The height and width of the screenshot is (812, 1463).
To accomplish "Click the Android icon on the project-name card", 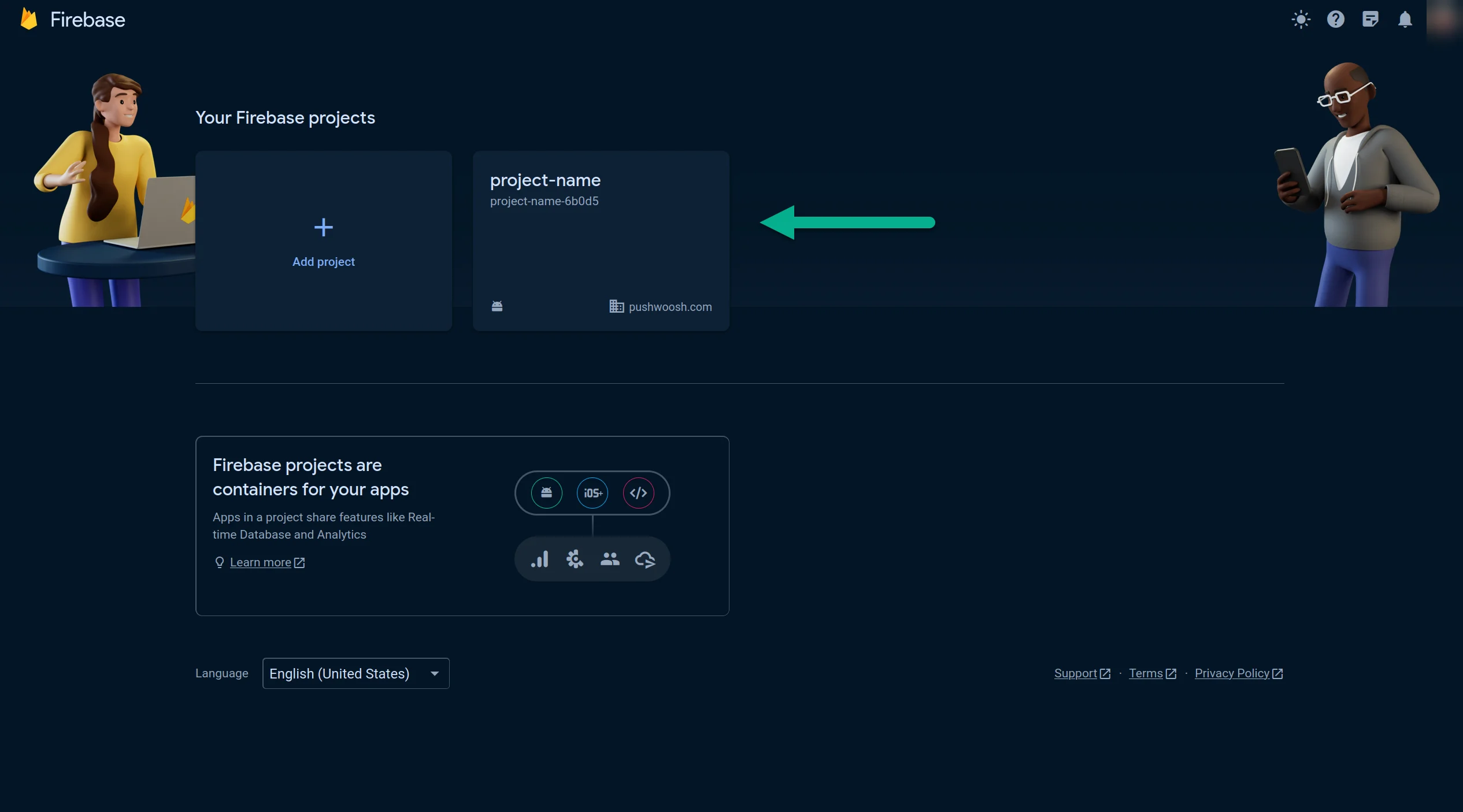I will click(497, 306).
